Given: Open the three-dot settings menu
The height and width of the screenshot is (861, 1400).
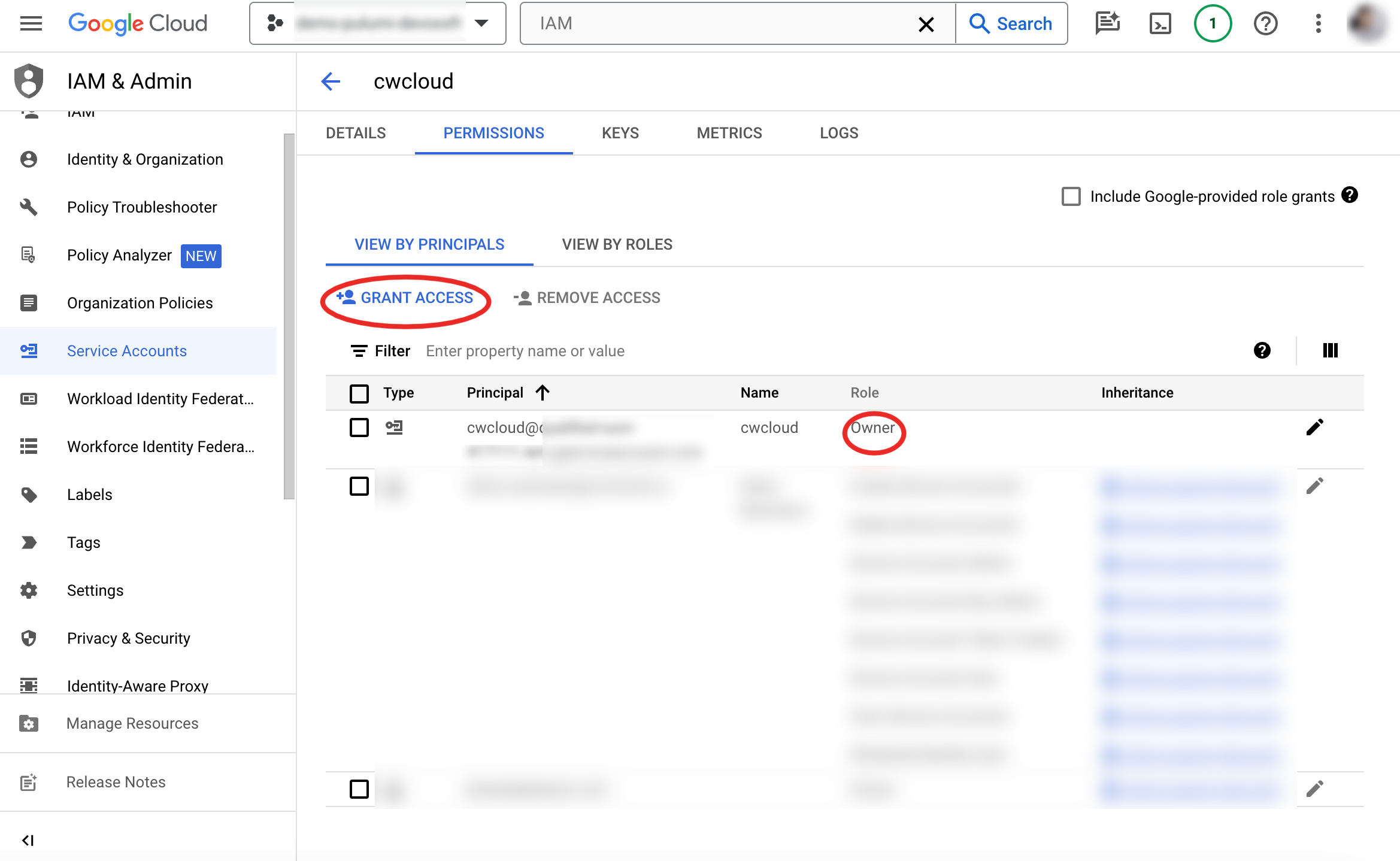Looking at the screenshot, I should tap(1318, 23).
